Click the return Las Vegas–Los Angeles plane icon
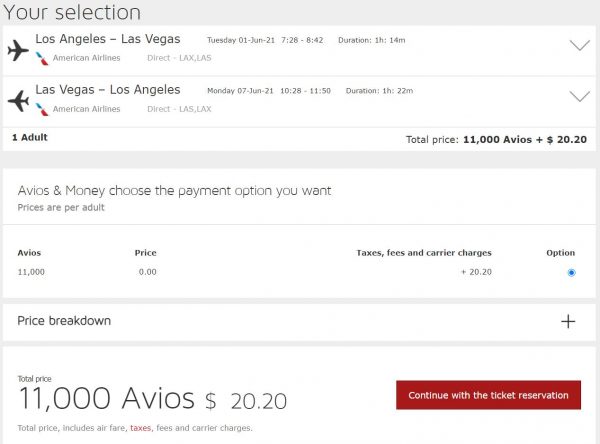The height and width of the screenshot is (444, 600). pos(18,100)
